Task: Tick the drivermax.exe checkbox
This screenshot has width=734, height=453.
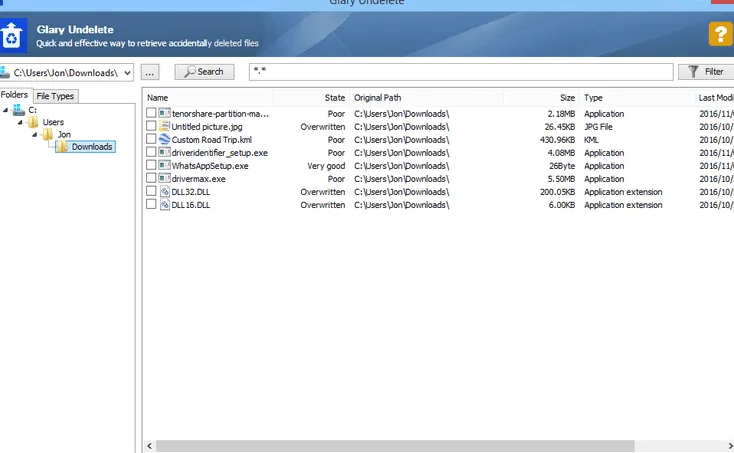Action: point(151,179)
